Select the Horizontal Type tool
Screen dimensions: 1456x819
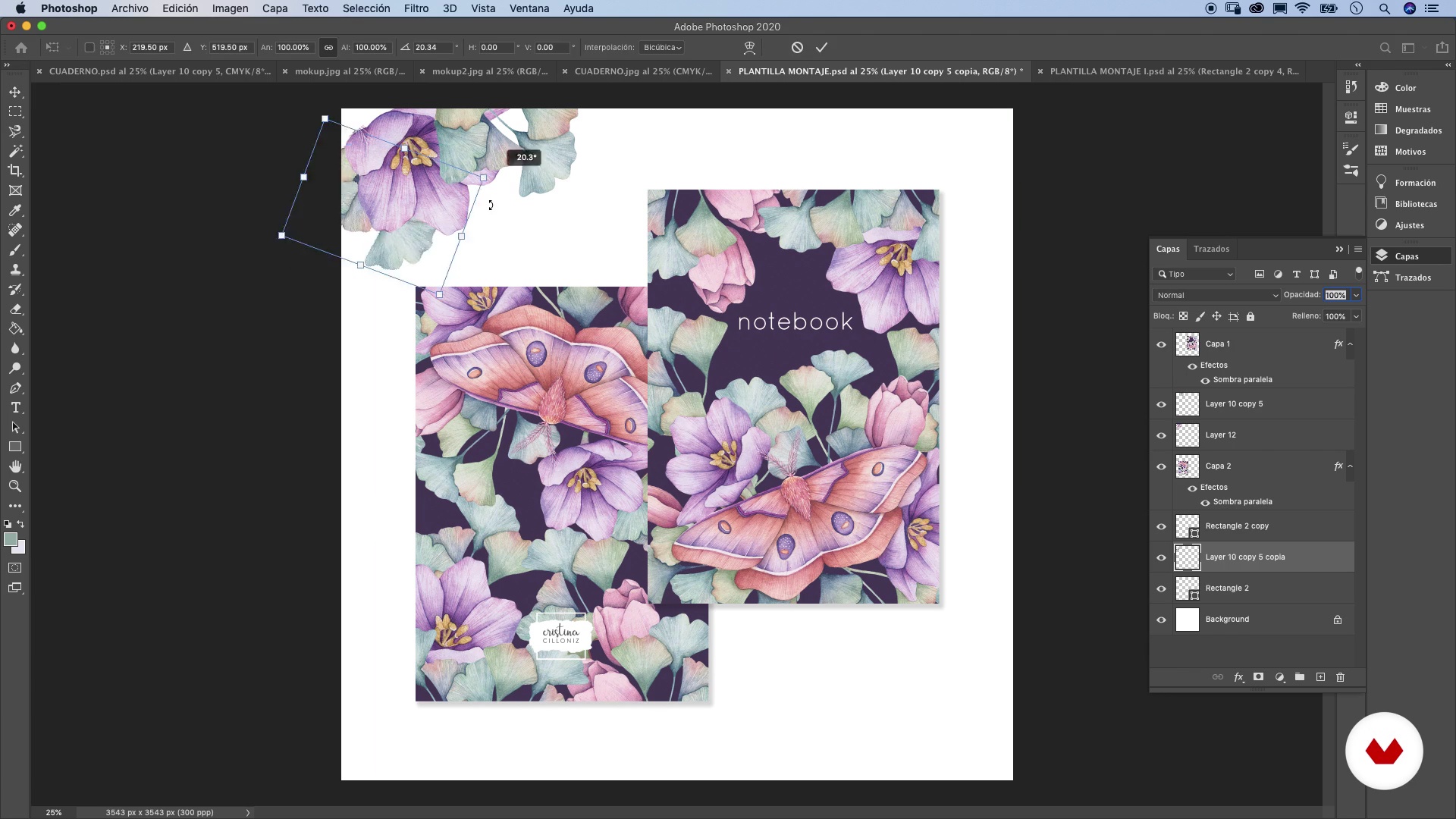click(15, 407)
